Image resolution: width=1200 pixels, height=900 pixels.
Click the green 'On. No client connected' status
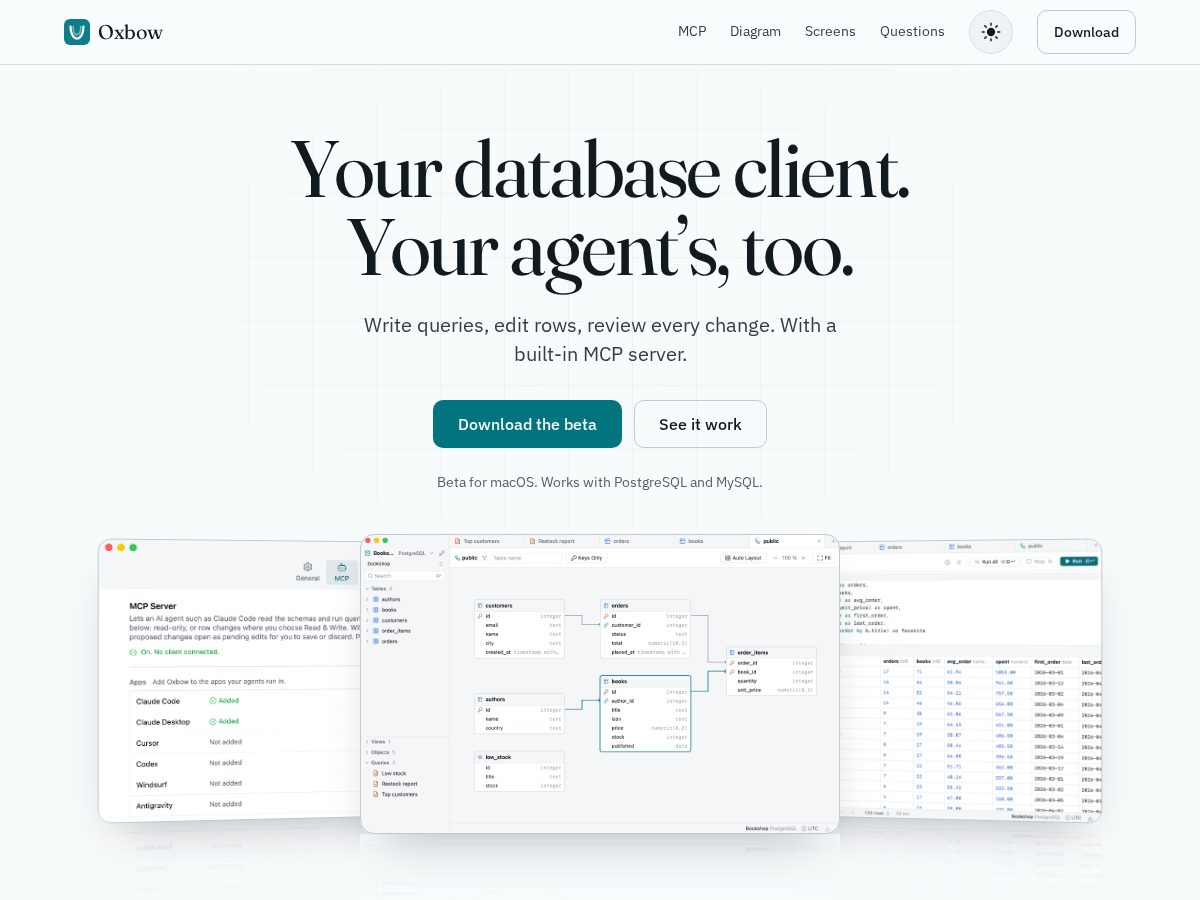(x=174, y=652)
